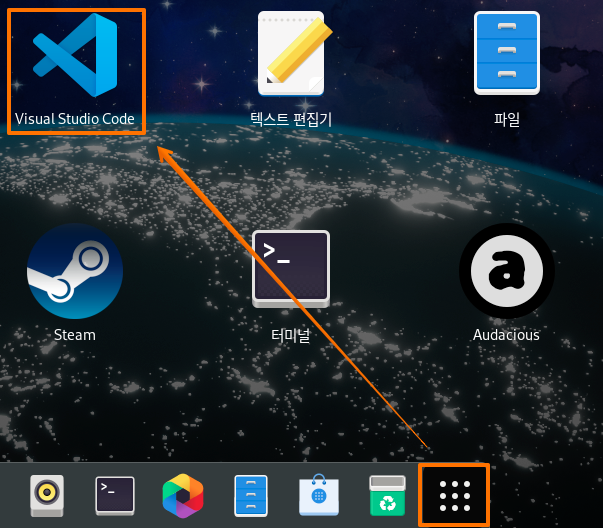The height and width of the screenshot is (530, 603).
Task: Launch the colorful hexagon app in the dock
Action: point(183,496)
